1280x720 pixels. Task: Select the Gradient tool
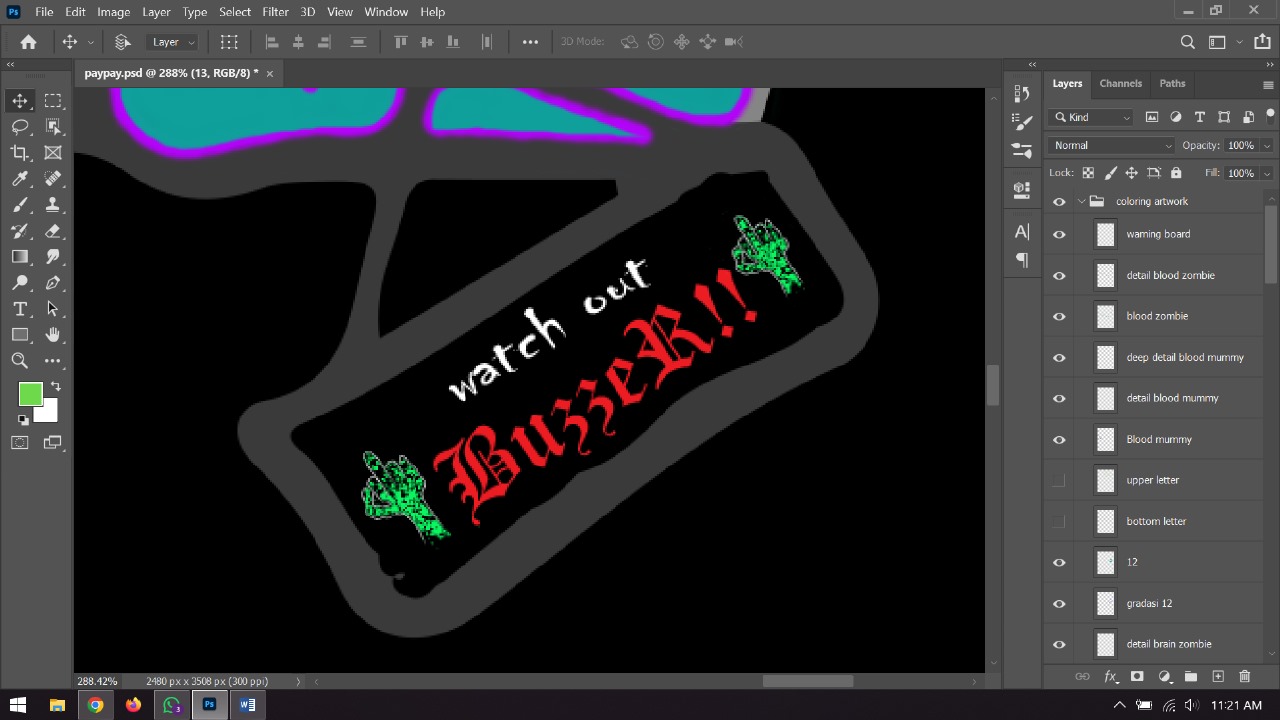point(20,256)
